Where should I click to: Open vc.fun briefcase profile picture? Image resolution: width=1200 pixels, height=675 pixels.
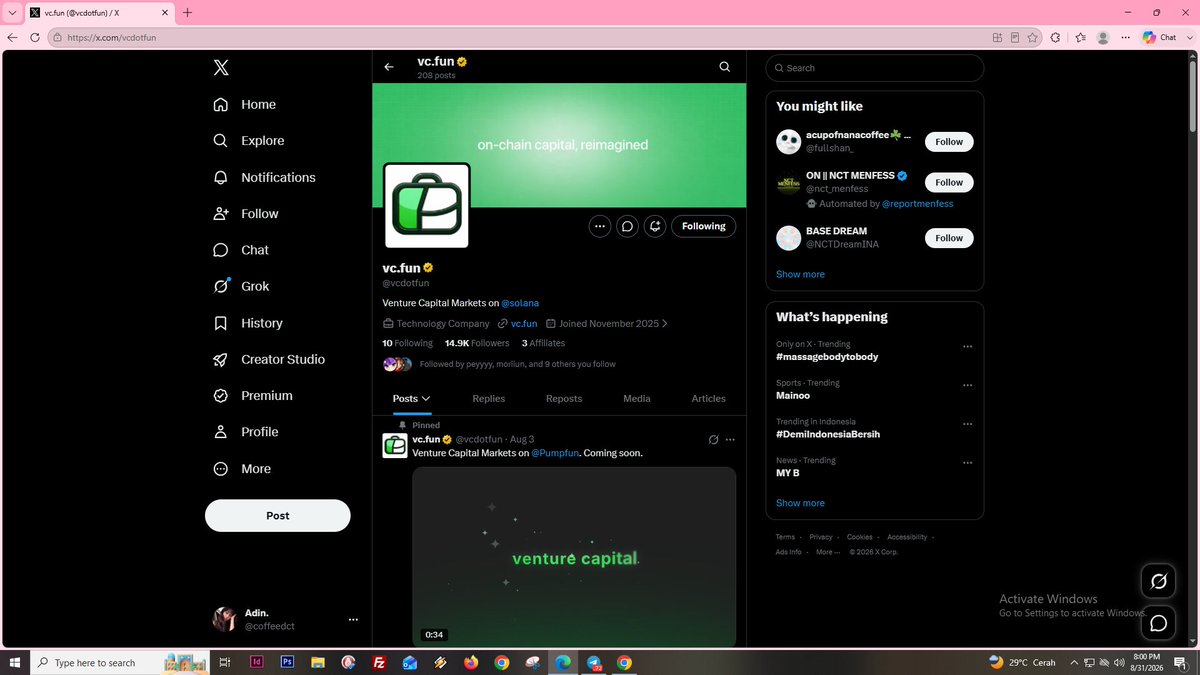(x=427, y=206)
